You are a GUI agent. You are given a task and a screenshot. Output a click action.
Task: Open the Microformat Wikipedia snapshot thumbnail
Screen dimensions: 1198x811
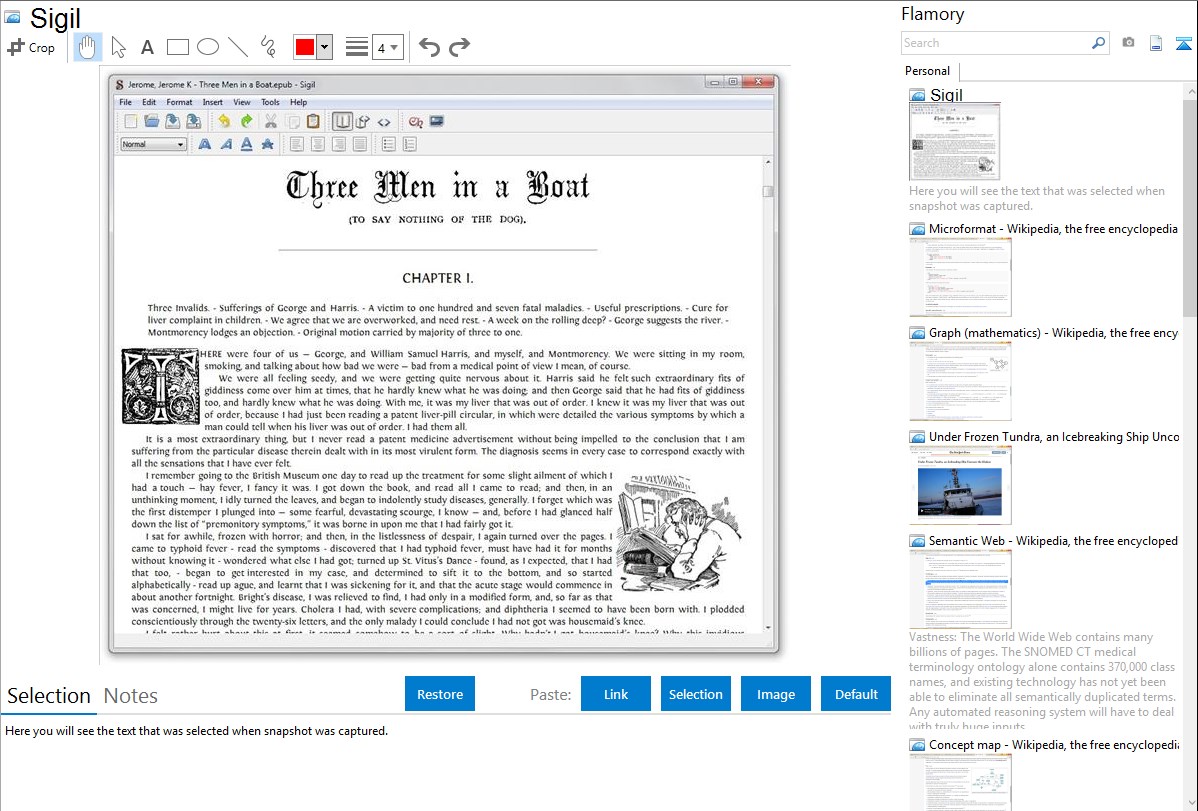pyautogui.click(x=960, y=277)
